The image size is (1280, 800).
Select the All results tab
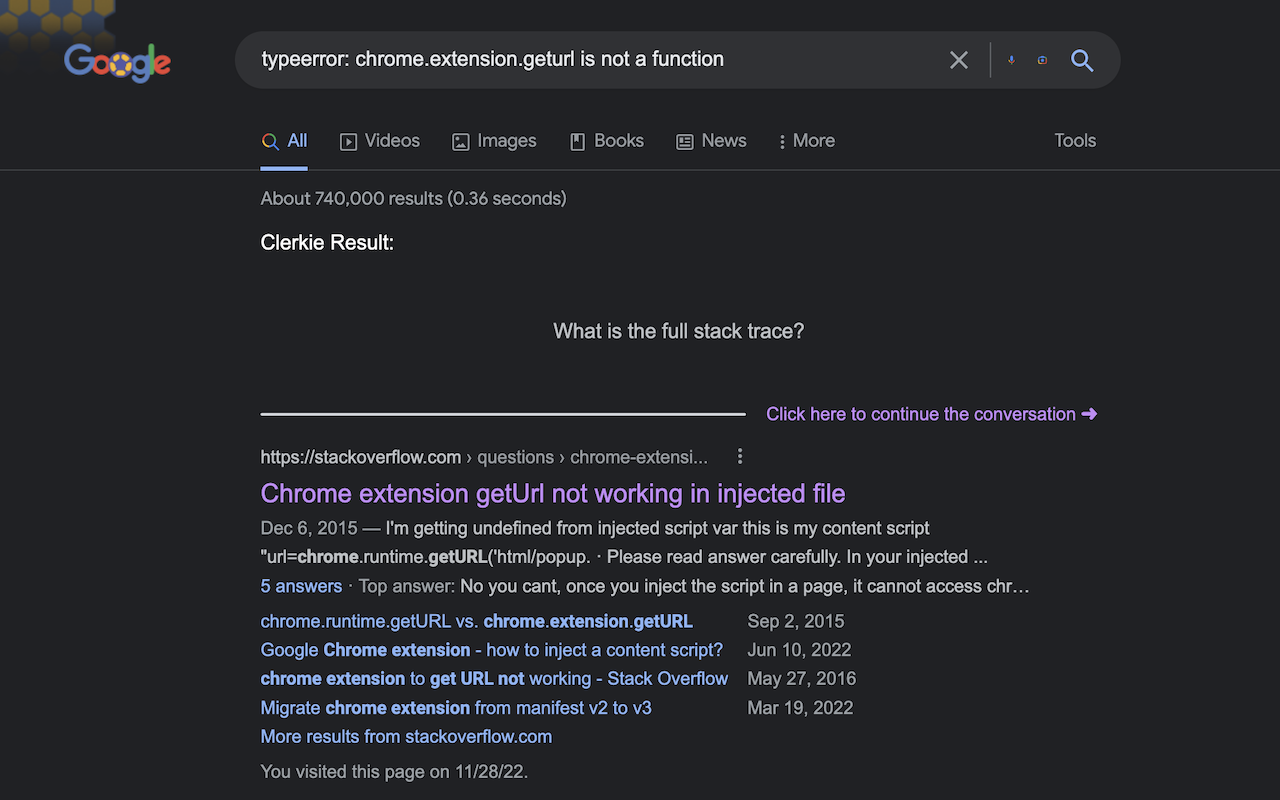(284, 141)
